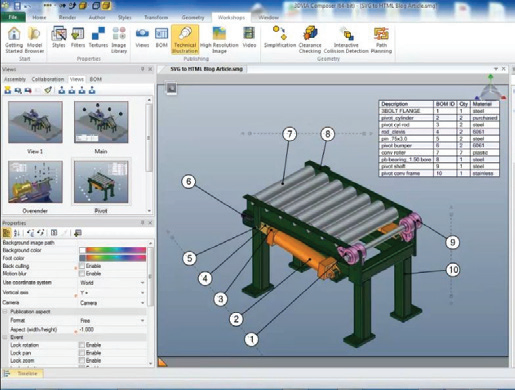Viewport: 515px width, 390px height.
Task: Click callout balloon number 10
Action: click(x=453, y=269)
